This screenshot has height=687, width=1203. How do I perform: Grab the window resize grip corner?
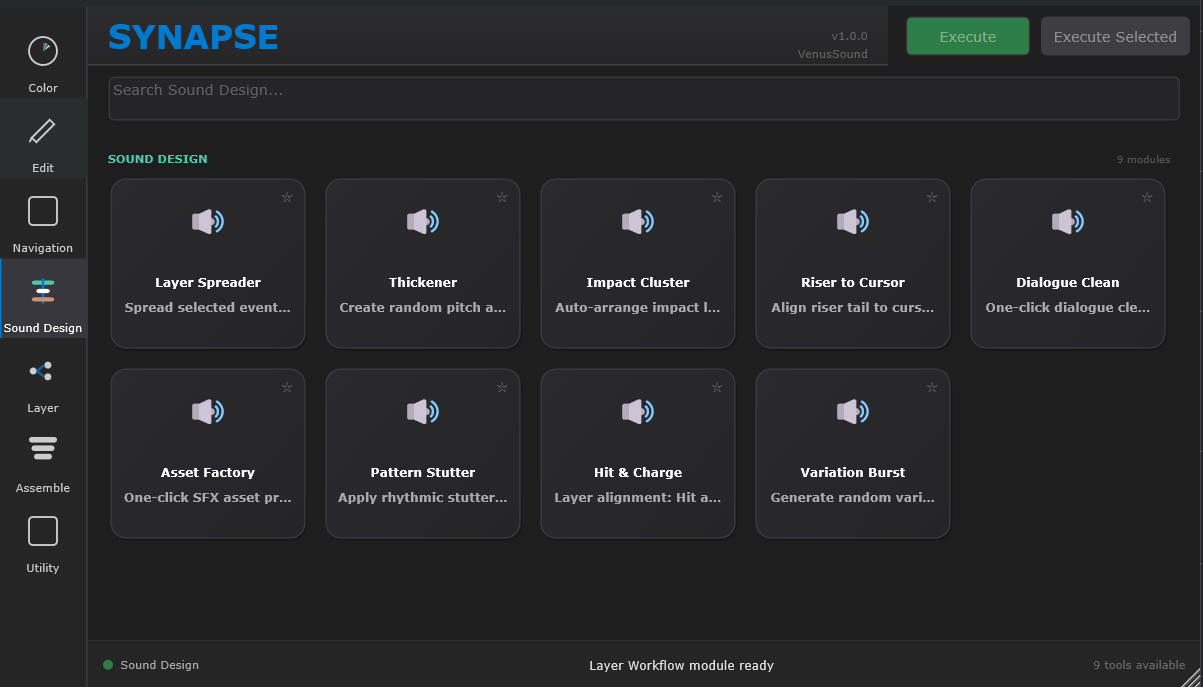click(x=1190, y=676)
